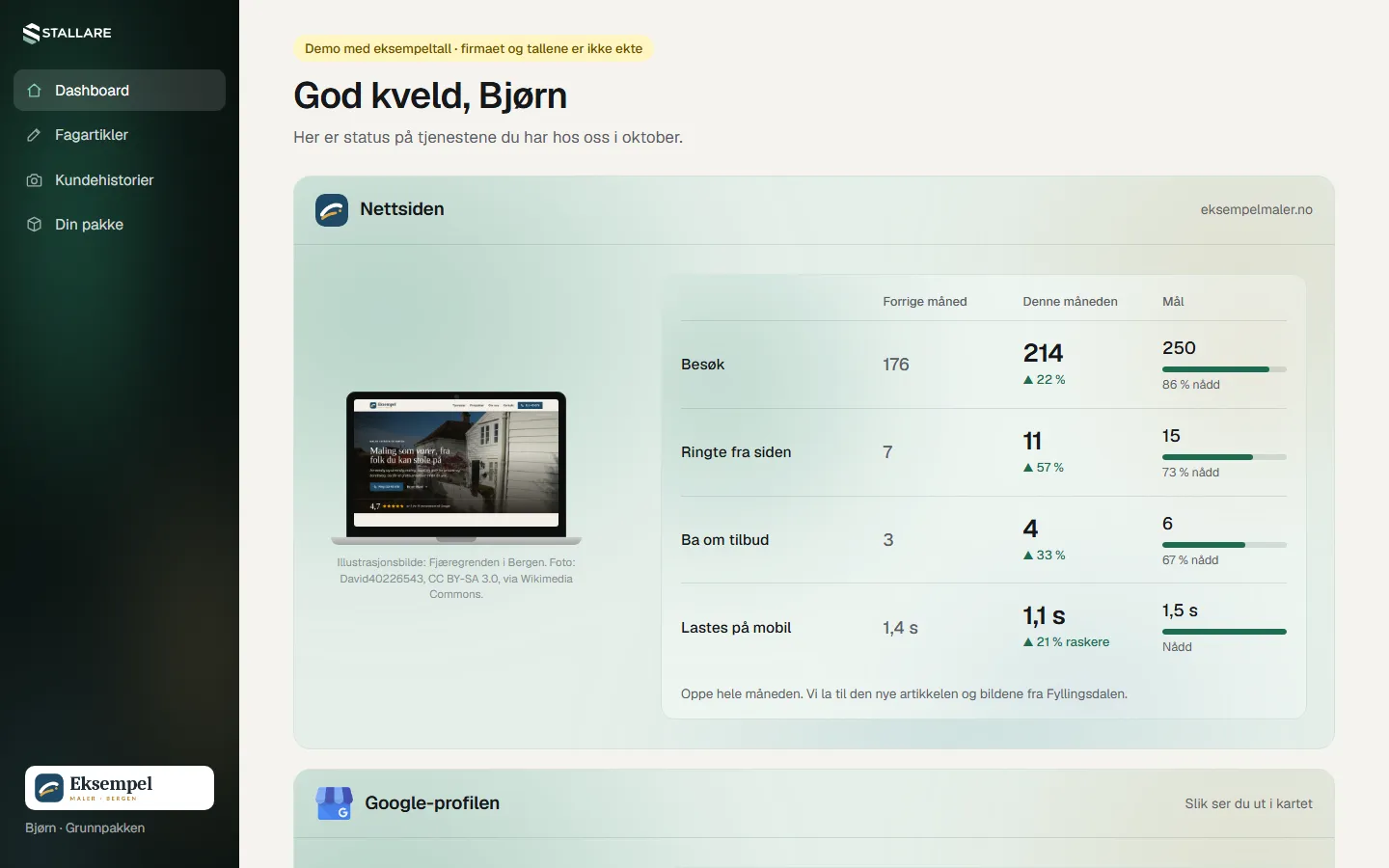Click the value 214 for visits
This screenshot has width=1389, height=868.
pos(1043,353)
